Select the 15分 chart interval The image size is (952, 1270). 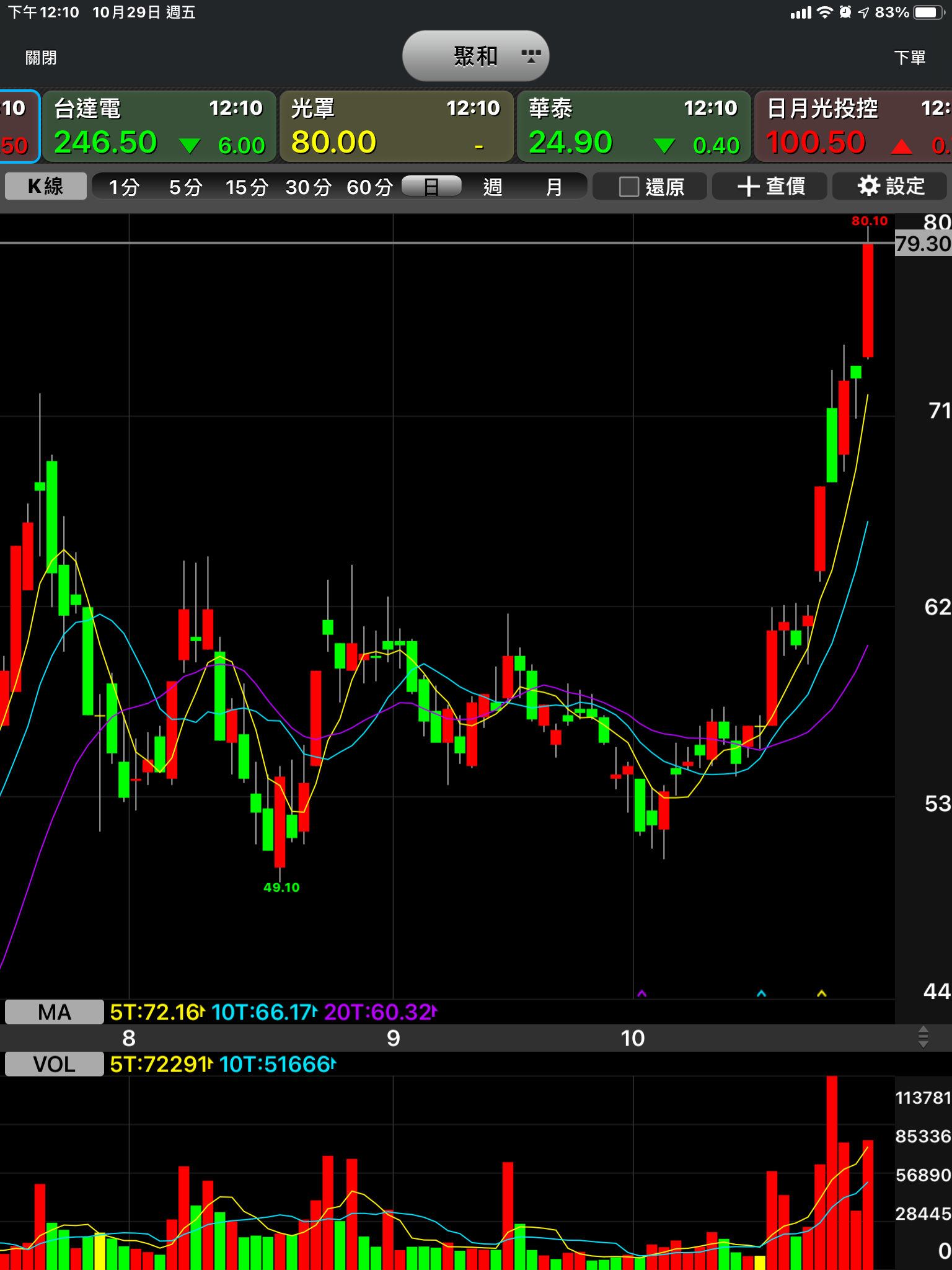tap(246, 187)
